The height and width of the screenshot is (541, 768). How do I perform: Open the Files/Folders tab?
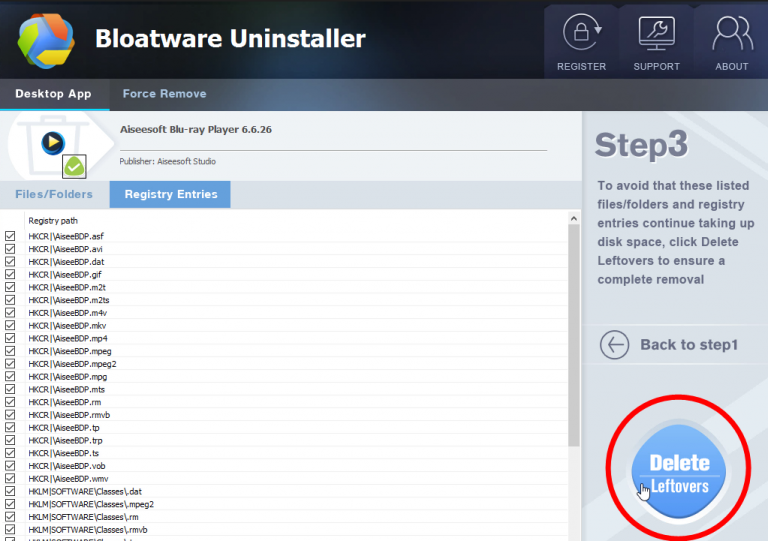click(x=54, y=194)
